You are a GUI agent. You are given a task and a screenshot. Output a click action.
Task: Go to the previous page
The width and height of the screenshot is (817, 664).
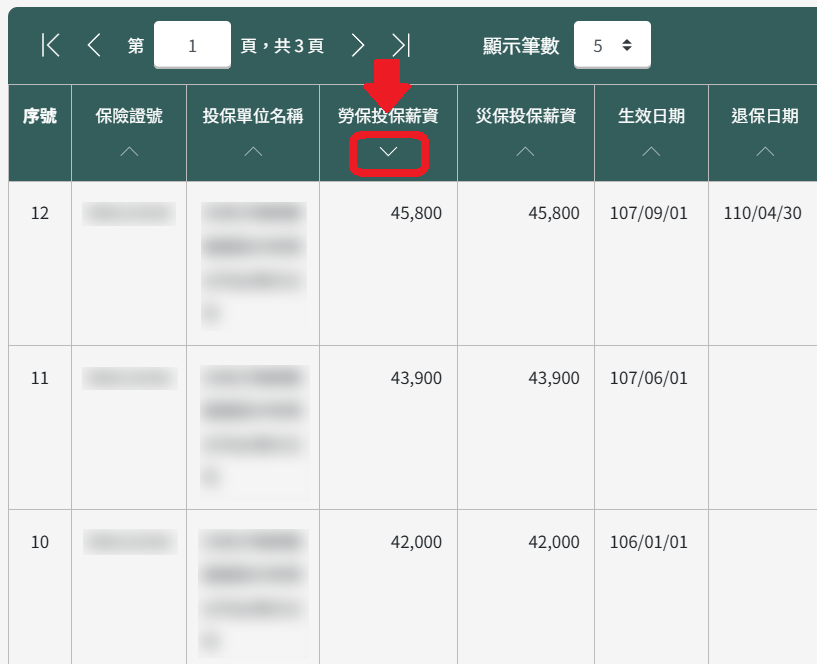[94, 45]
